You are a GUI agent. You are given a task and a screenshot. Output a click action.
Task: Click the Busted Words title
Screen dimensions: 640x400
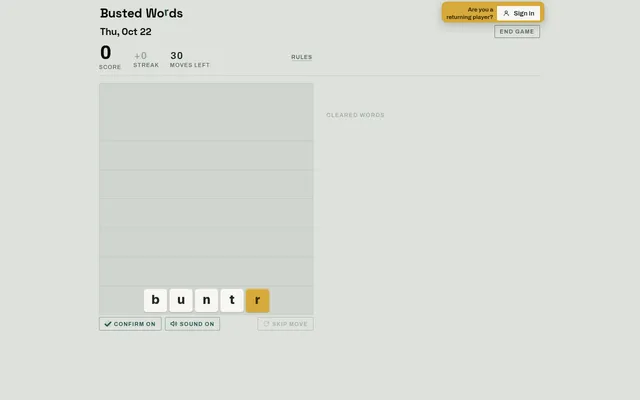click(142, 13)
